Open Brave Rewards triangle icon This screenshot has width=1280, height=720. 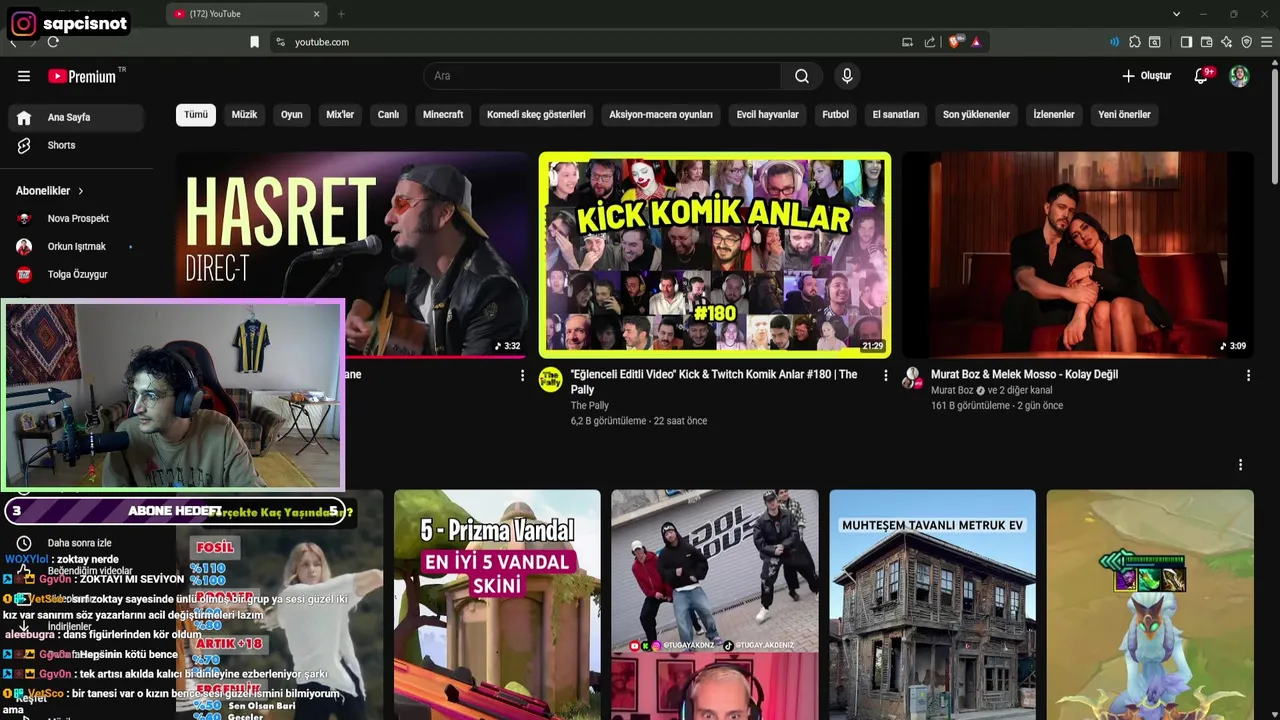tap(976, 42)
